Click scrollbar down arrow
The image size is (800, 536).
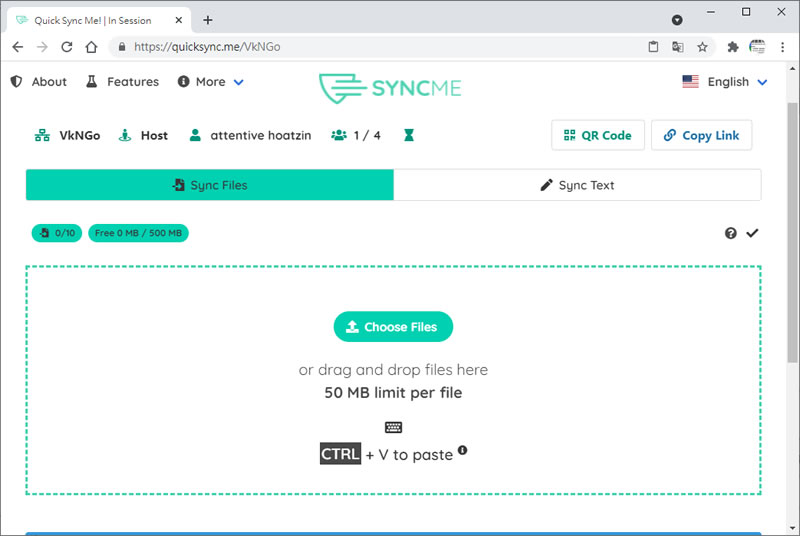pos(792,529)
